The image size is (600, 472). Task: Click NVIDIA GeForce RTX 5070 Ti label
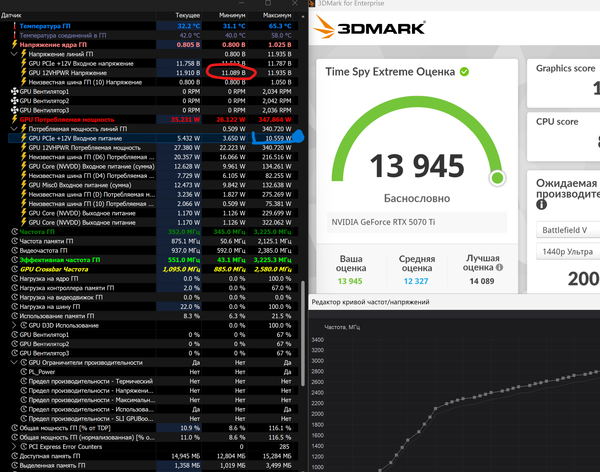(383, 222)
